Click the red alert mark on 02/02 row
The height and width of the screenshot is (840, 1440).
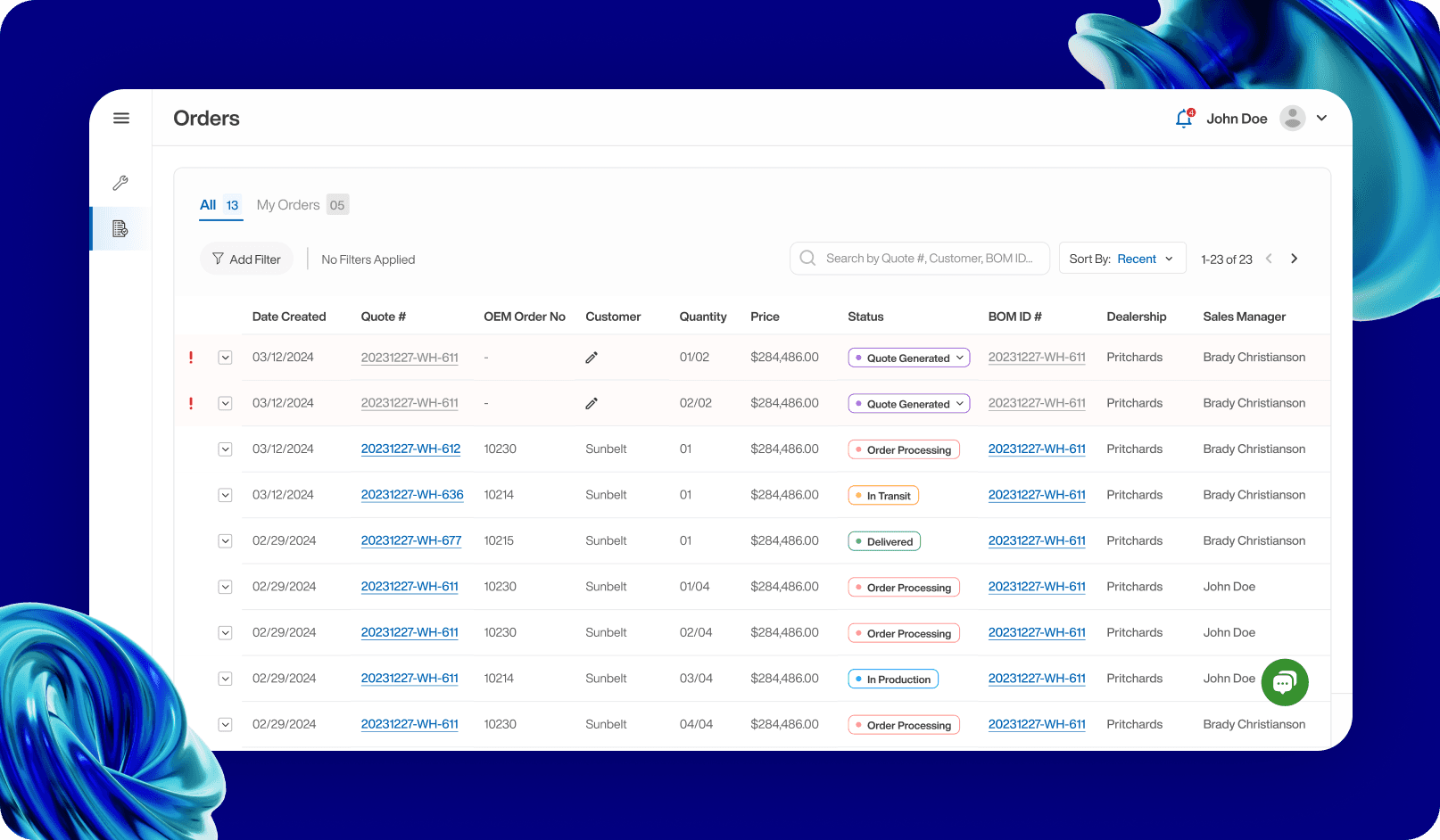[x=191, y=403]
